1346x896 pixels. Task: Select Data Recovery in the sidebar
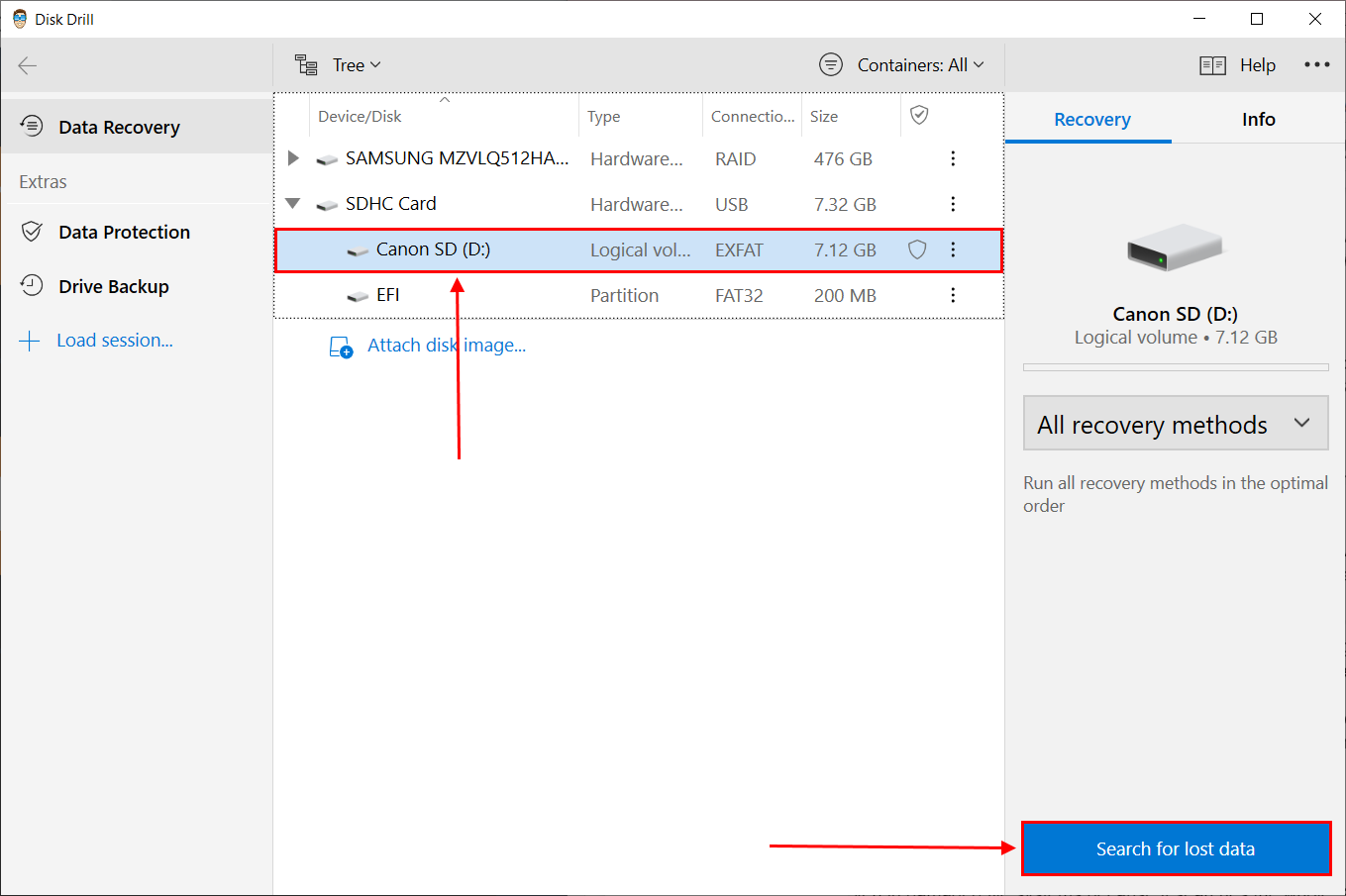tap(137, 127)
